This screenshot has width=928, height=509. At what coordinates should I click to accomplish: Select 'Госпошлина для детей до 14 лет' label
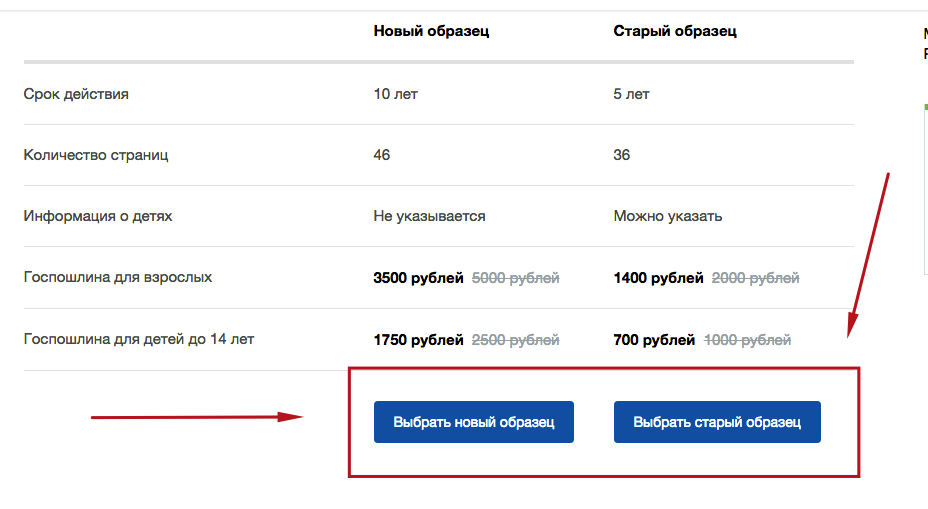tap(139, 339)
